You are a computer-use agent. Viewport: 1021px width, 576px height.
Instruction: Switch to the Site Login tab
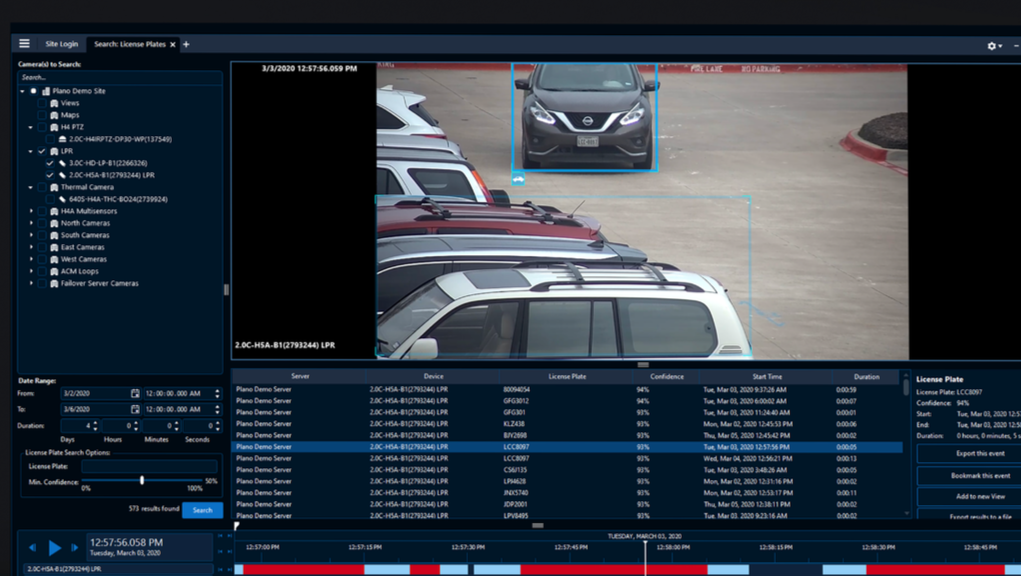[x=61, y=44]
